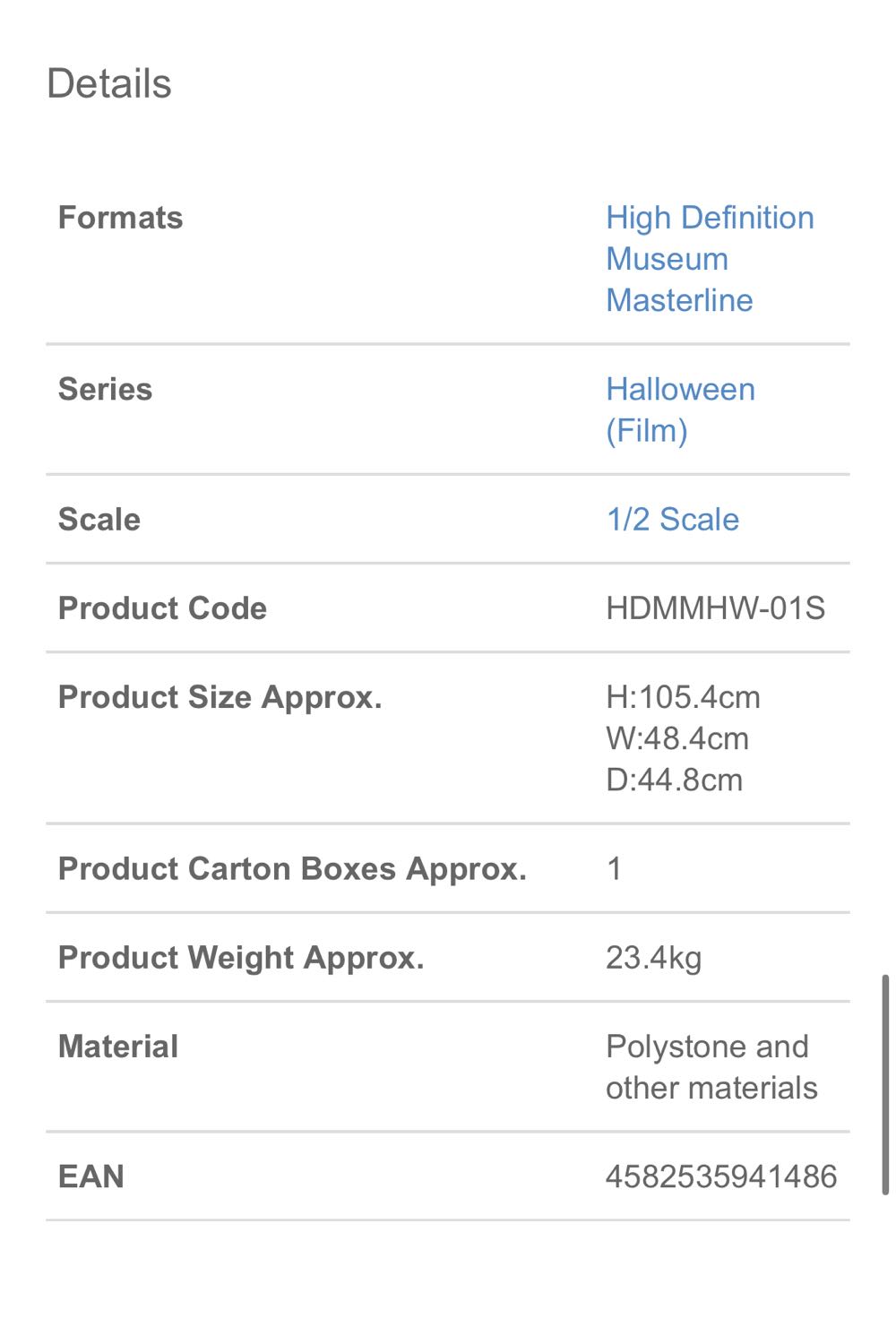Select the 1/2 Scale link
This screenshot has height=1327, width=896.
coord(671,519)
